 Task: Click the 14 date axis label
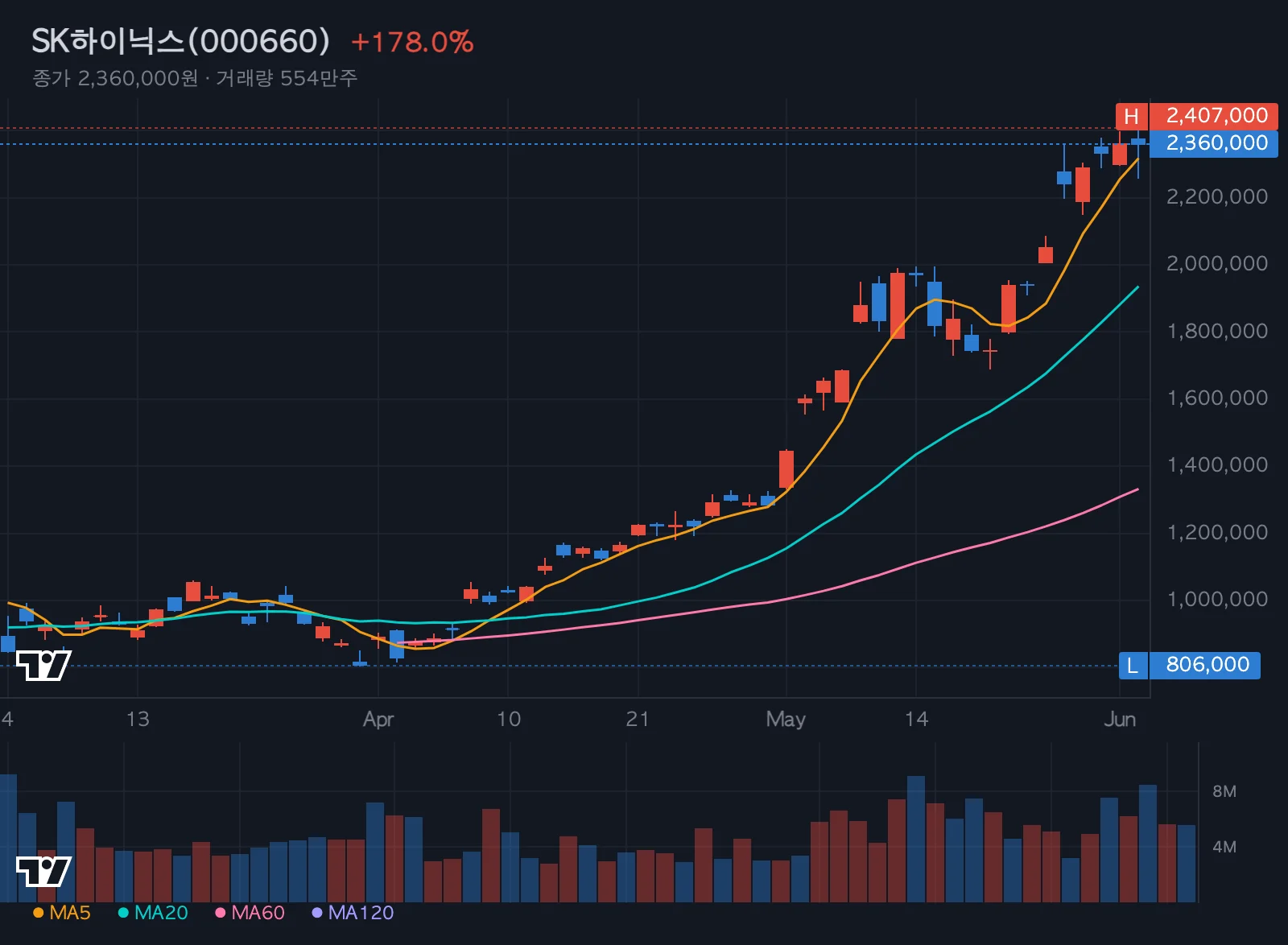tap(916, 720)
